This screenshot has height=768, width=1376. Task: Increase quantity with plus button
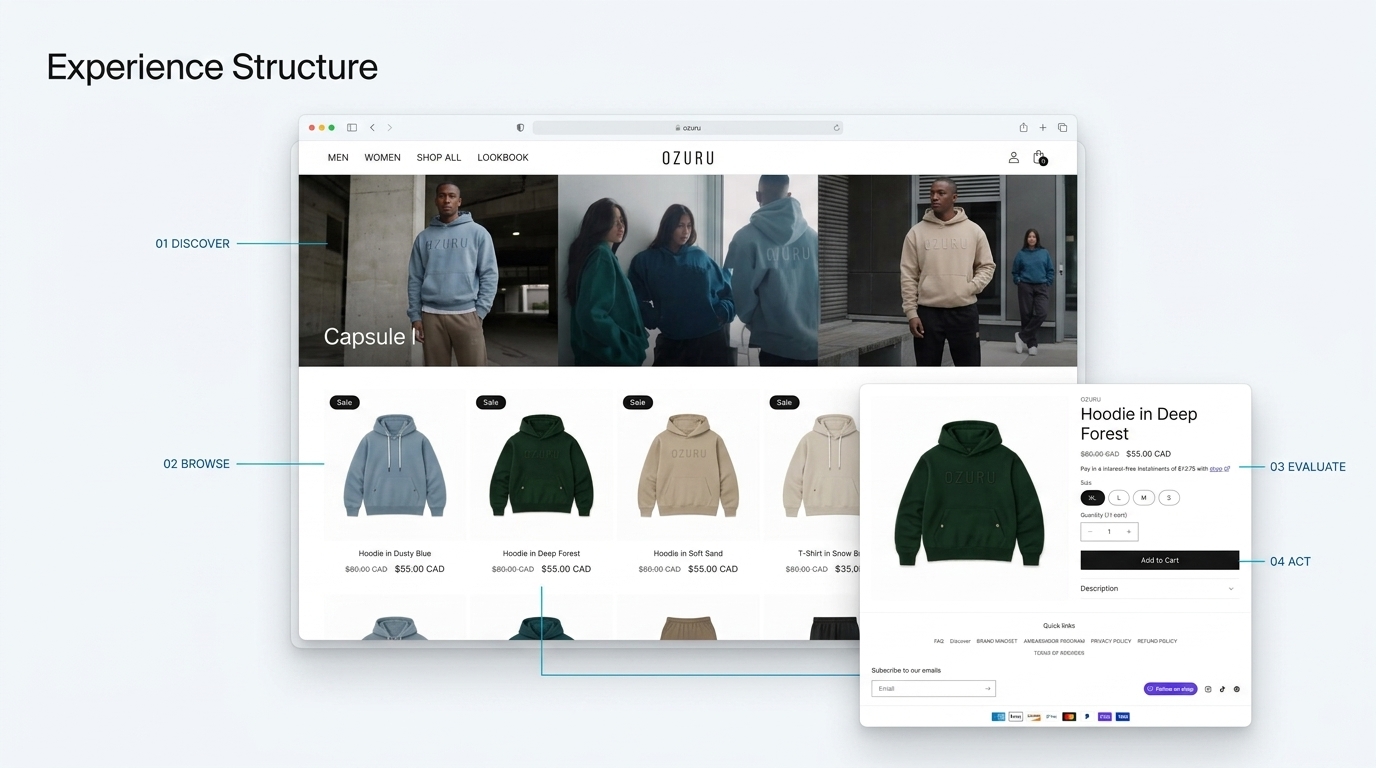[1129, 532]
